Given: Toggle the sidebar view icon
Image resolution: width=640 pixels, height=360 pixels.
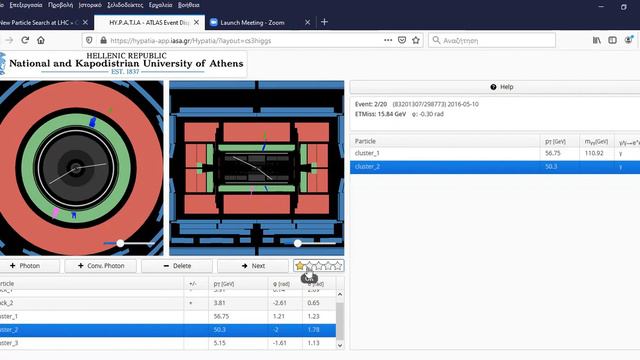Looking at the screenshot, I should coord(612,40).
